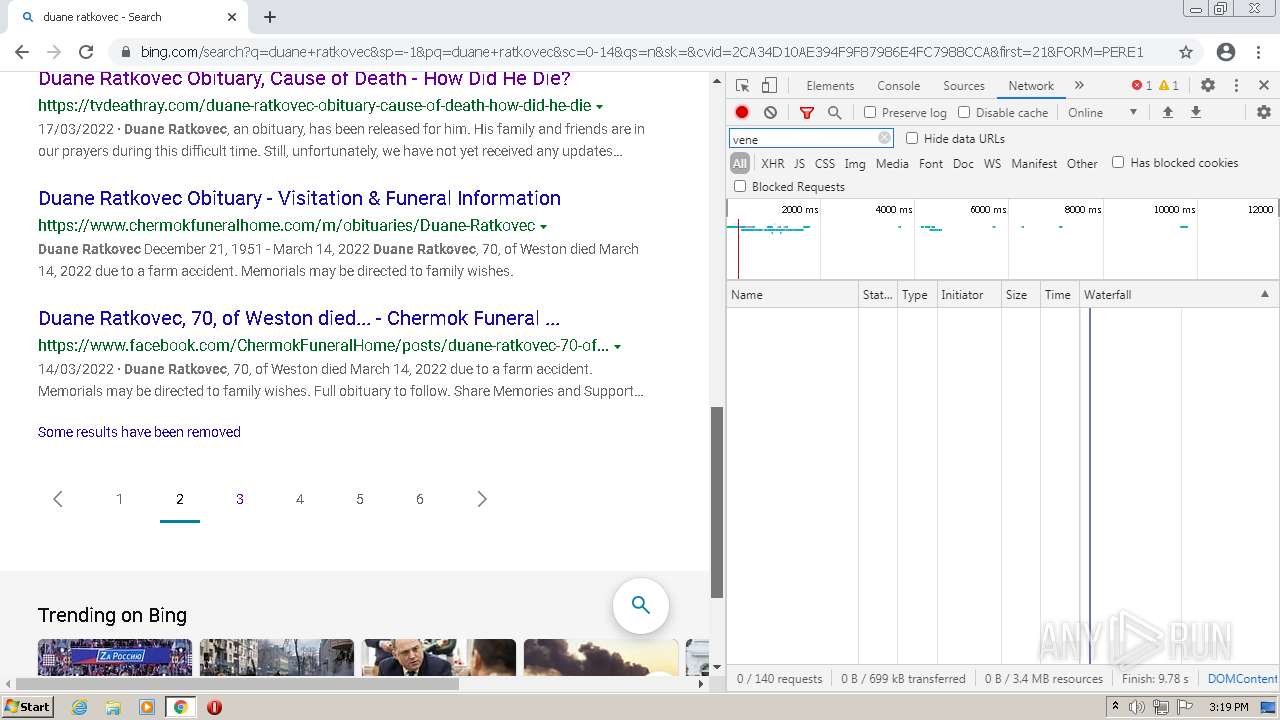Open the DevTools network search
1280x720 pixels.
click(x=834, y=113)
